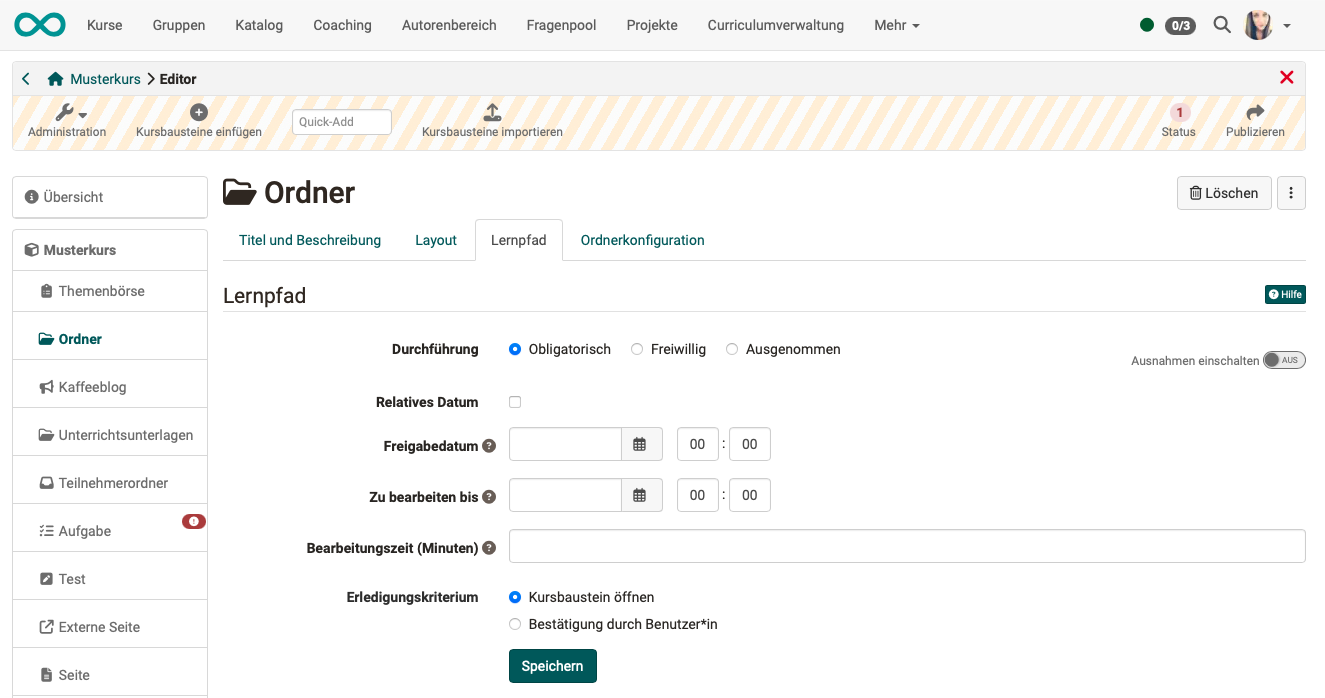The width and height of the screenshot is (1325, 698).
Task: Click the help icon beside Bearbeitungszeit (Minuten)
Action: [488, 547]
